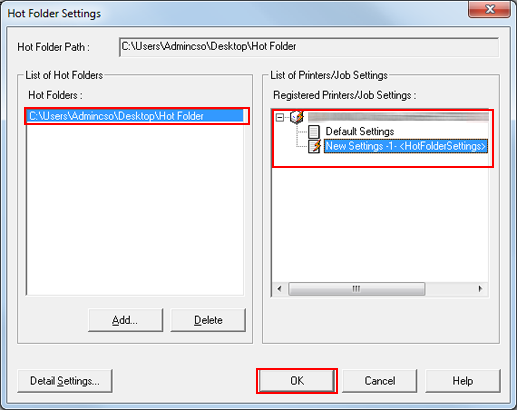Viewport: 517px width, 410px height.
Task: Click the horizontal scrollbar left arrow
Action: (280, 289)
